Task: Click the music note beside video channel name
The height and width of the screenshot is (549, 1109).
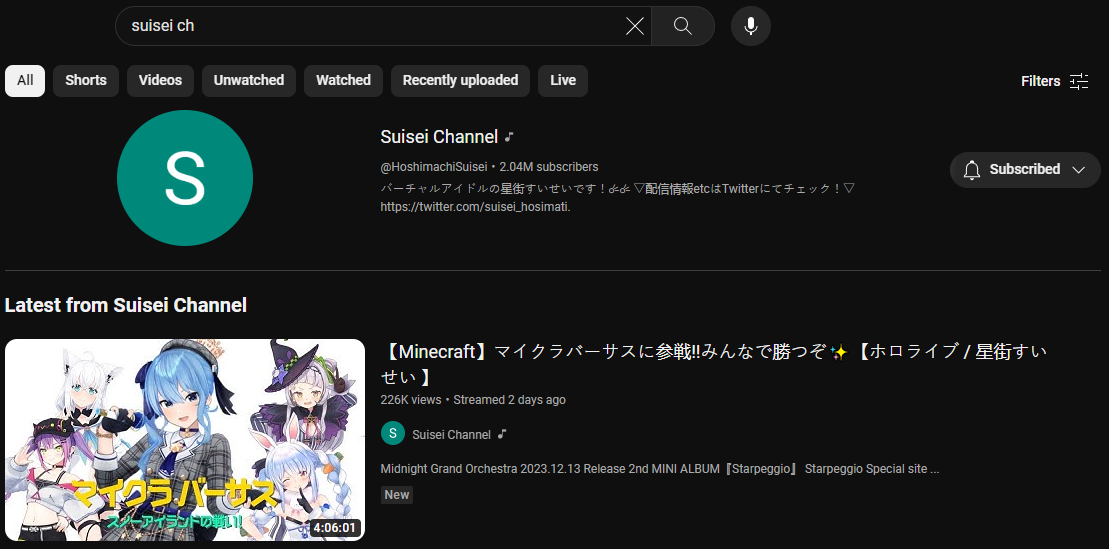Action: (501, 434)
